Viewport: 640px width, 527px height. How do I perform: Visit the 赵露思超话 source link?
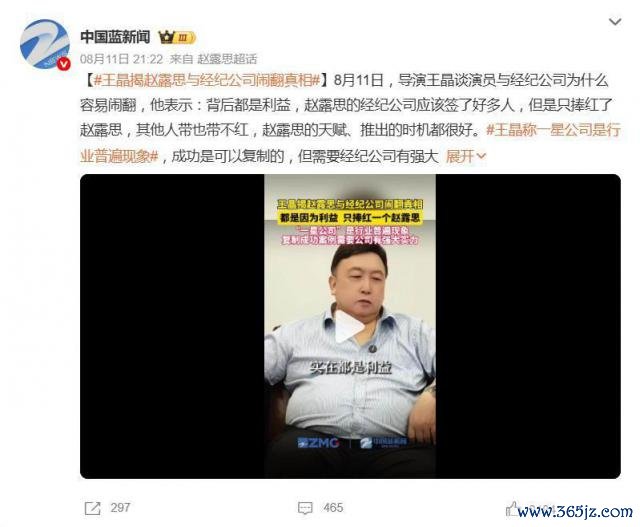pyautogui.click(x=227, y=60)
